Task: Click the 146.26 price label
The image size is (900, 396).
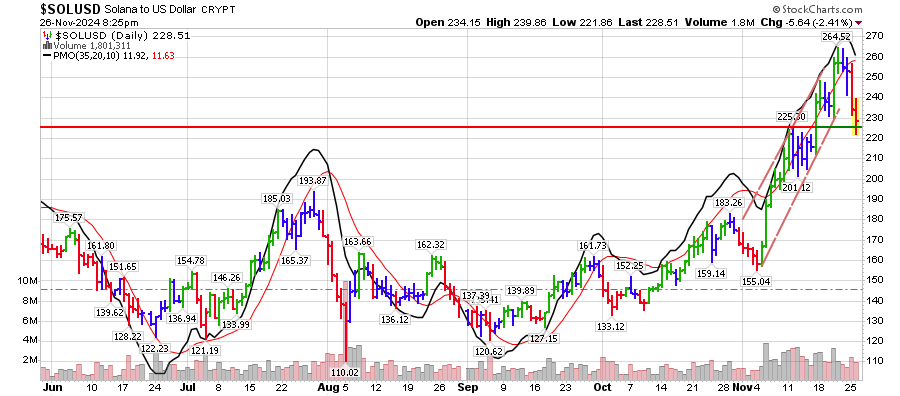Action: [226, 277]
